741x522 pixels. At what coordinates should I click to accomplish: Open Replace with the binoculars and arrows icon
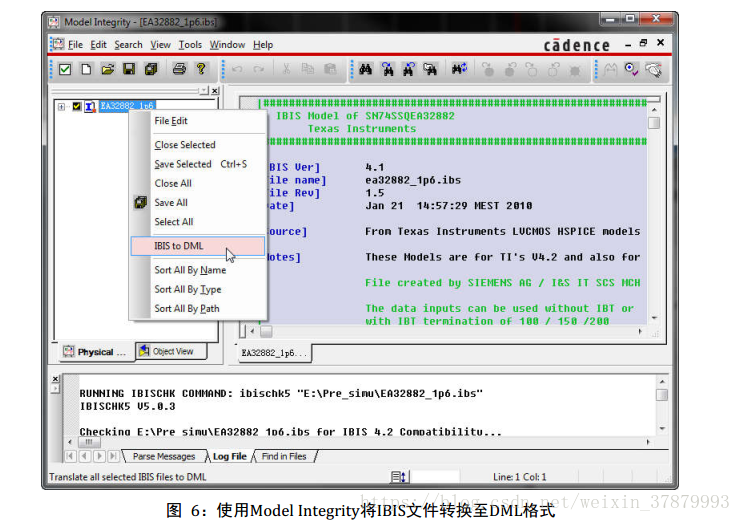[x=459, y=69]
